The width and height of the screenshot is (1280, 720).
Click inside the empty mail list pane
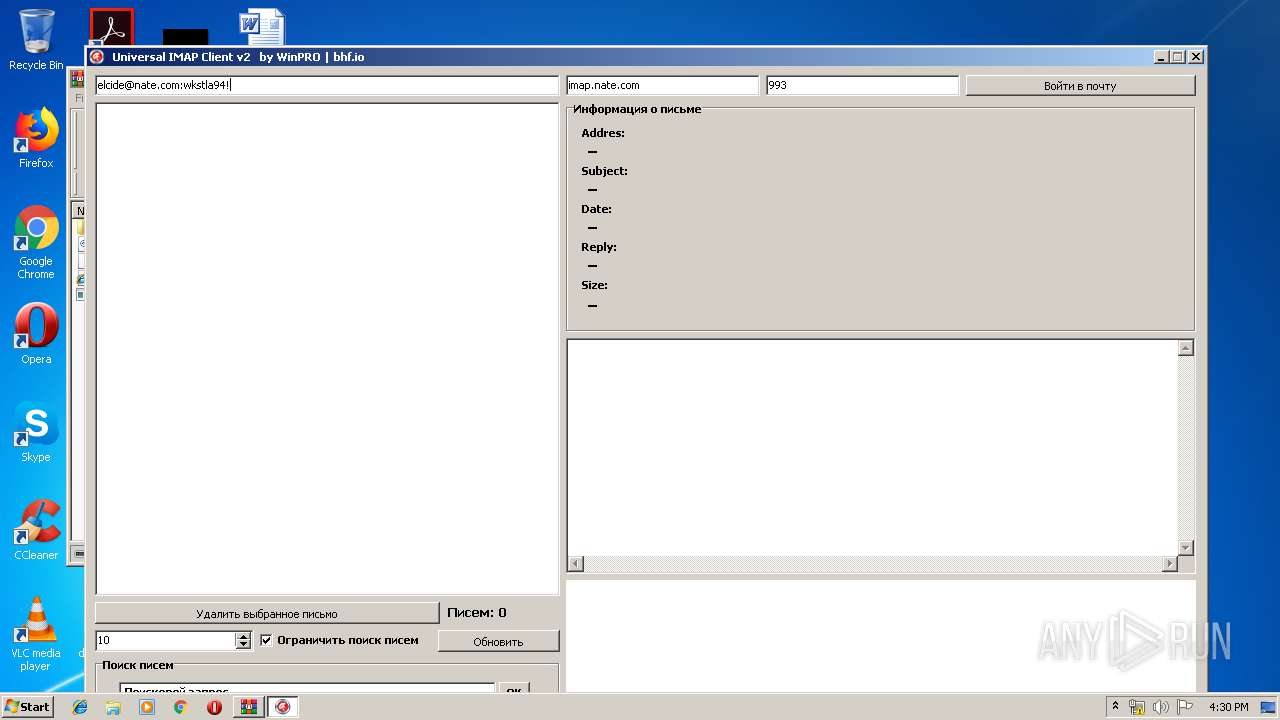(326, 348)
